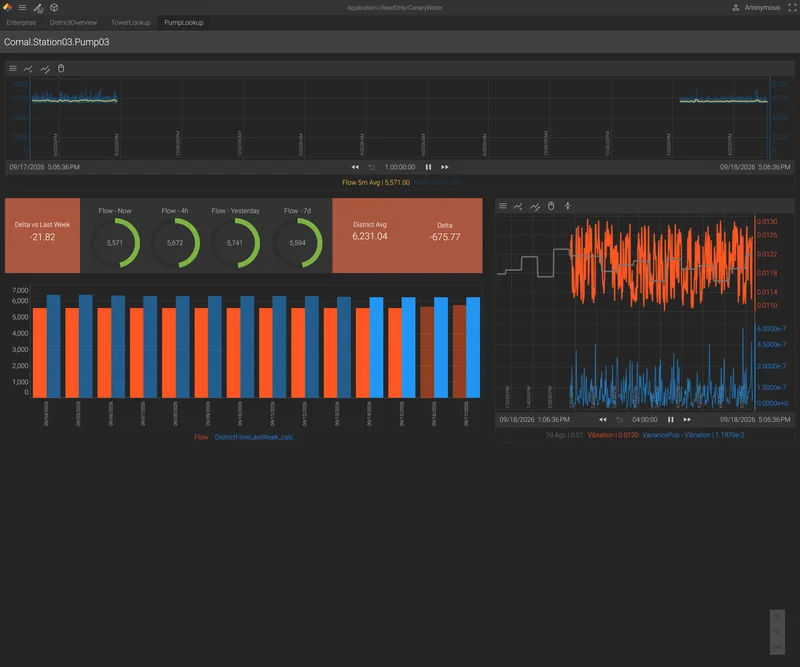Click flow chart end time 09/18/2026 5:06:36 PM
This screenshot has width=800, height=667.
pyautogui.click(x=755, y=167)
